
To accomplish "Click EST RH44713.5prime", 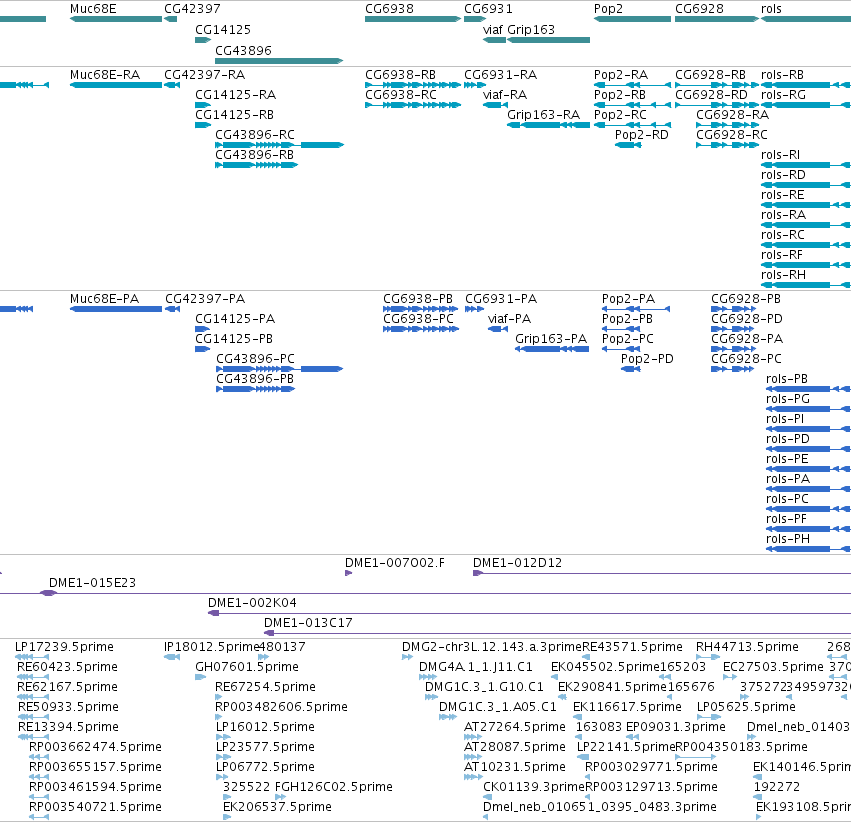I will [747, 647].
